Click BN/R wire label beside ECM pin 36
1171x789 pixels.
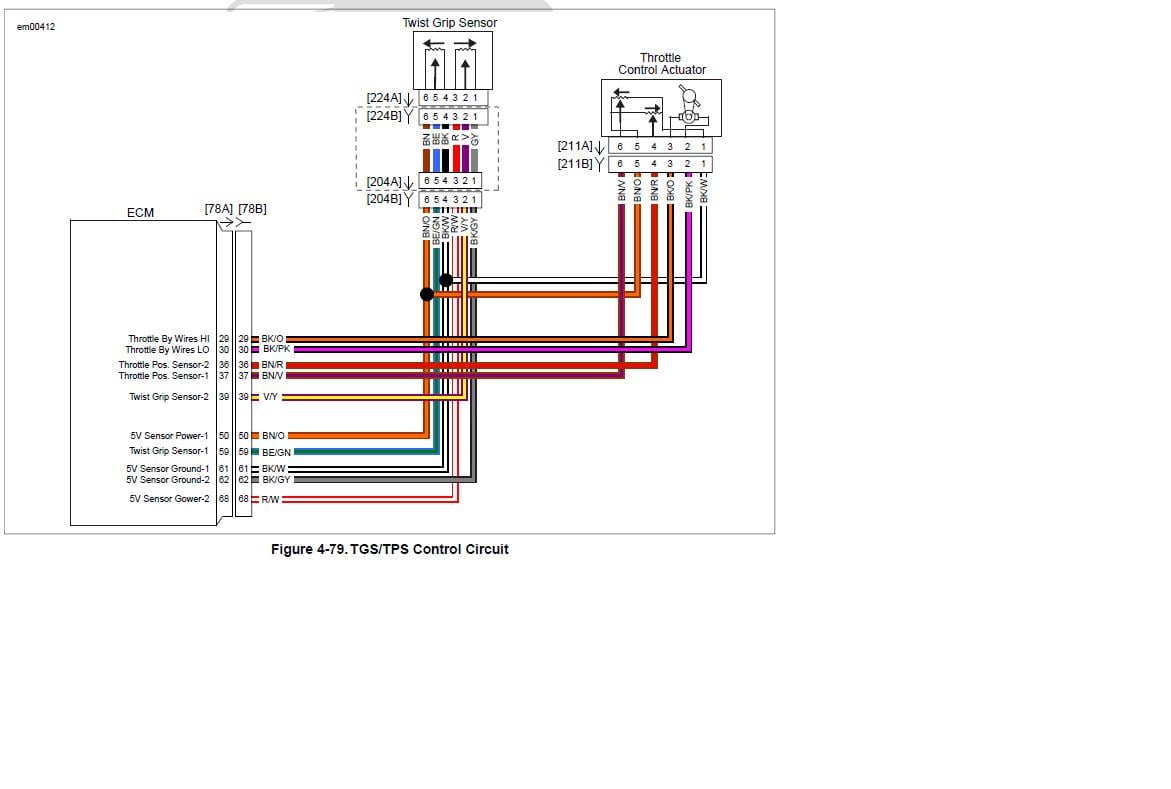[x=273, y=365]
